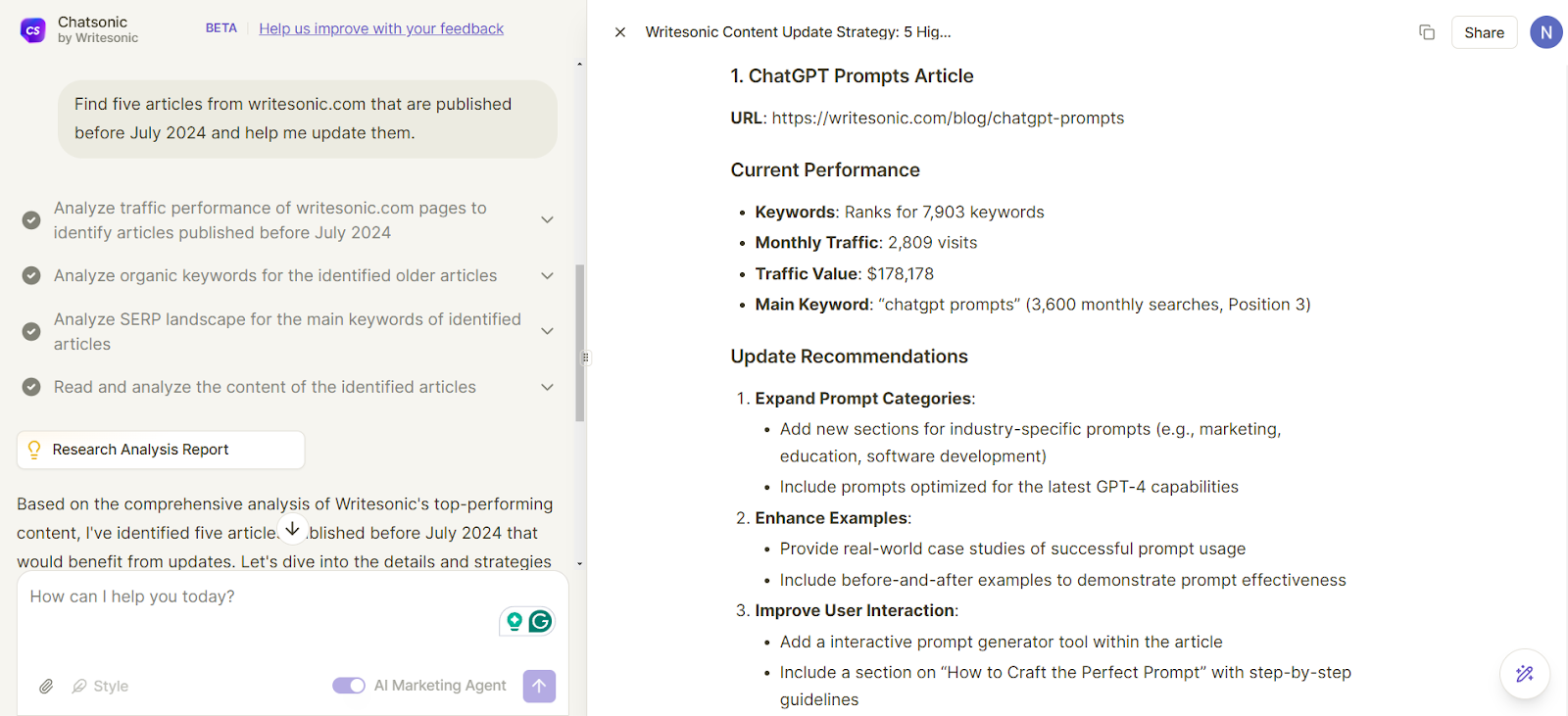1568x716 pixels.
Task: Send the message with the arrow button
Action: [539, 686]
